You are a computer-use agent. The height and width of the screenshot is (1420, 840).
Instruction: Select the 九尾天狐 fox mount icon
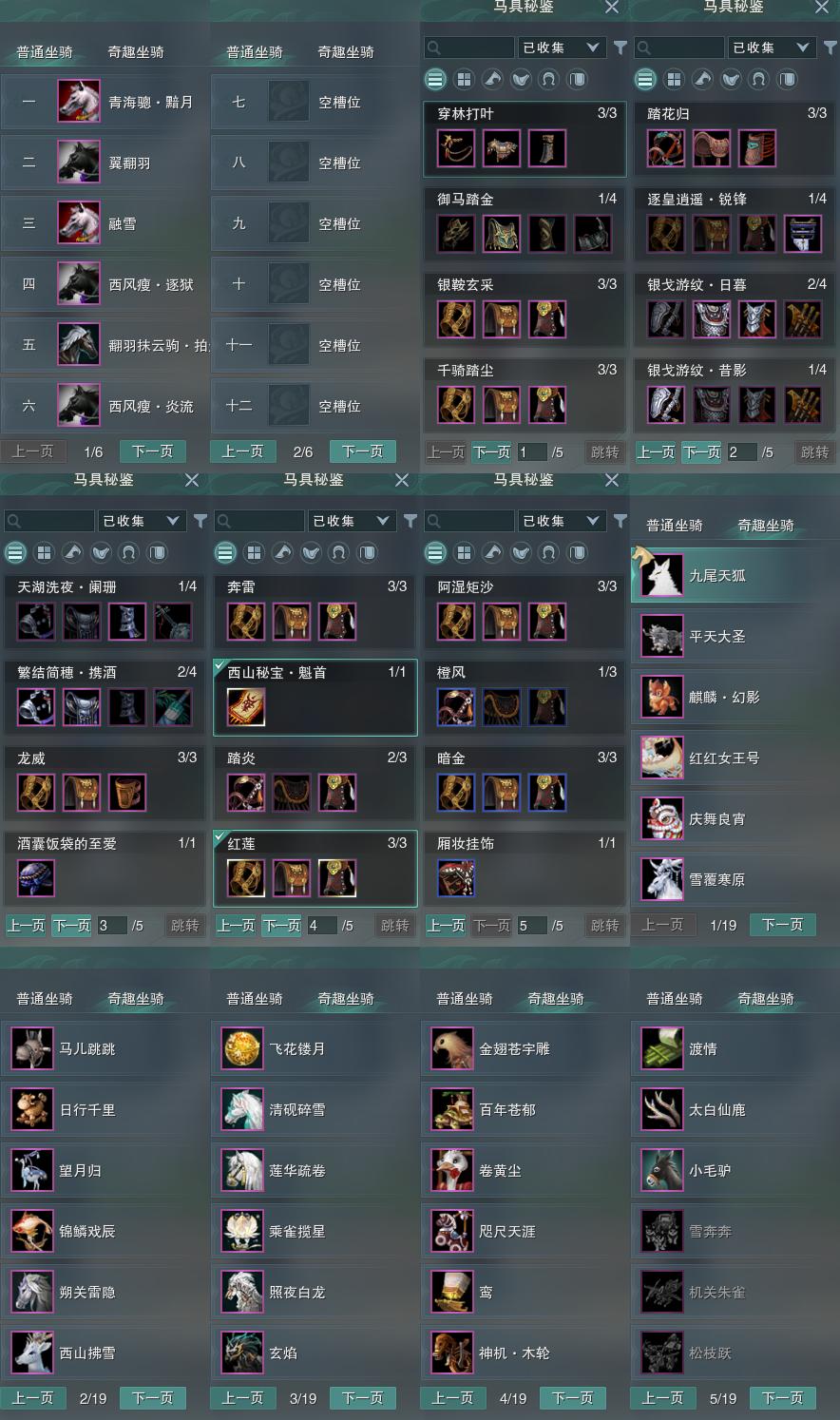[661, 576]
